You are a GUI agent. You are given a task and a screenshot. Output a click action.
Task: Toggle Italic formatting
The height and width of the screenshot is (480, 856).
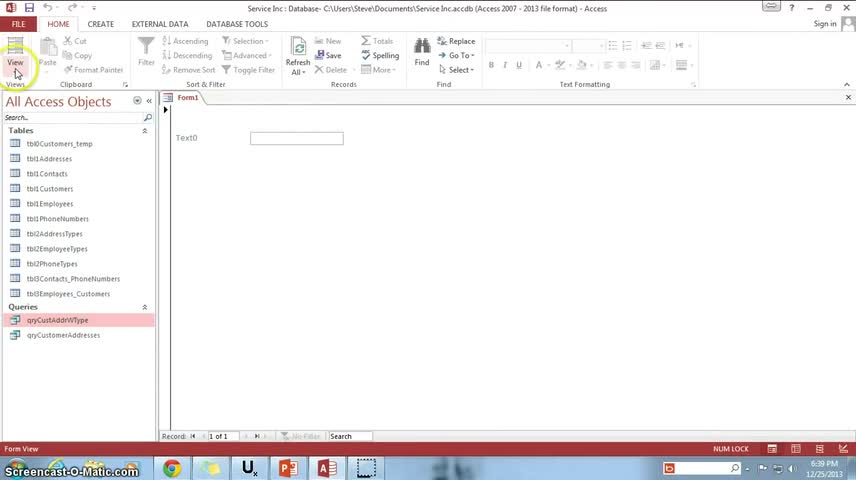click(x=505, y=65)
